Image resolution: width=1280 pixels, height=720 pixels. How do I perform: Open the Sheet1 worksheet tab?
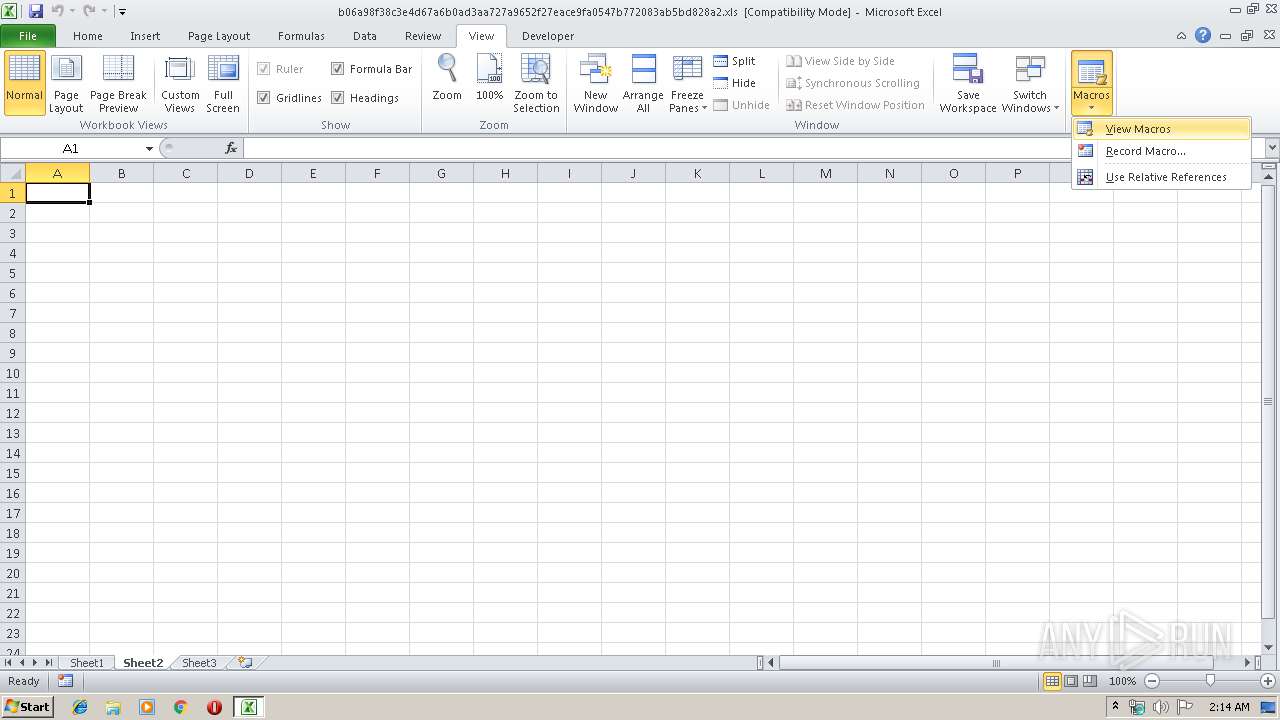click(x=86, y=663)
